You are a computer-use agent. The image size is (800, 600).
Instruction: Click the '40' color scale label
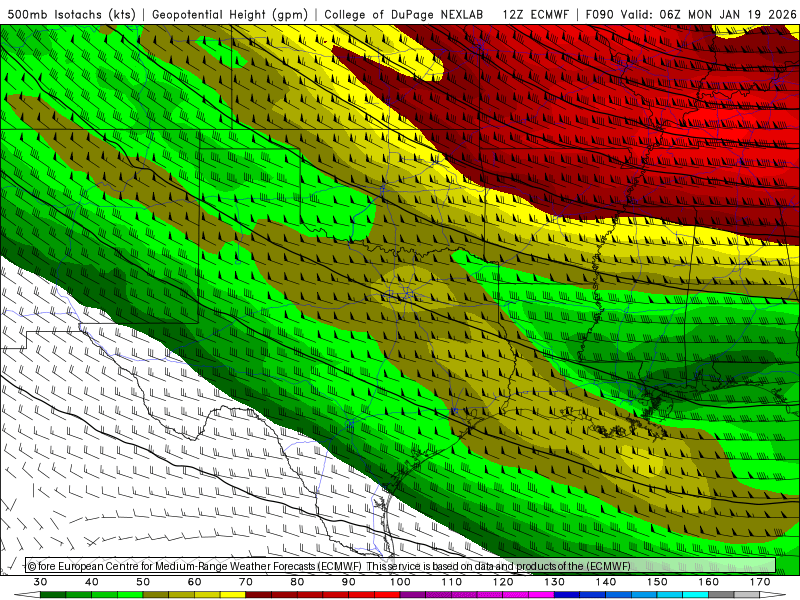(91, 582)
